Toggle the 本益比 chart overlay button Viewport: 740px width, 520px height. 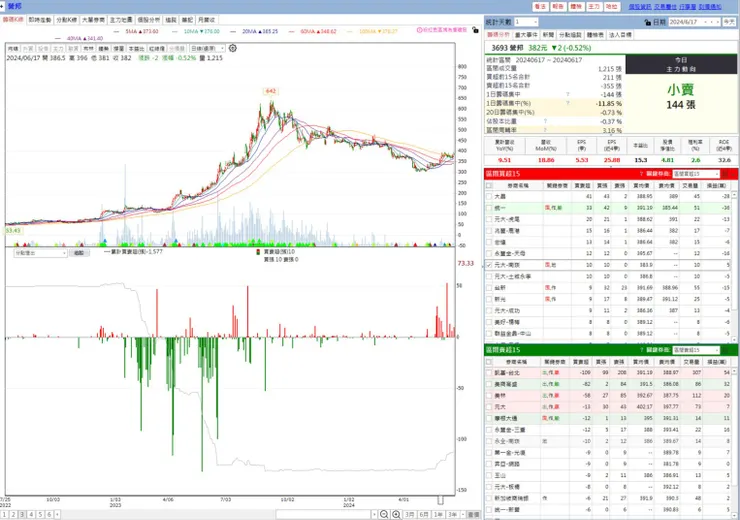click(x=136, y=49)
